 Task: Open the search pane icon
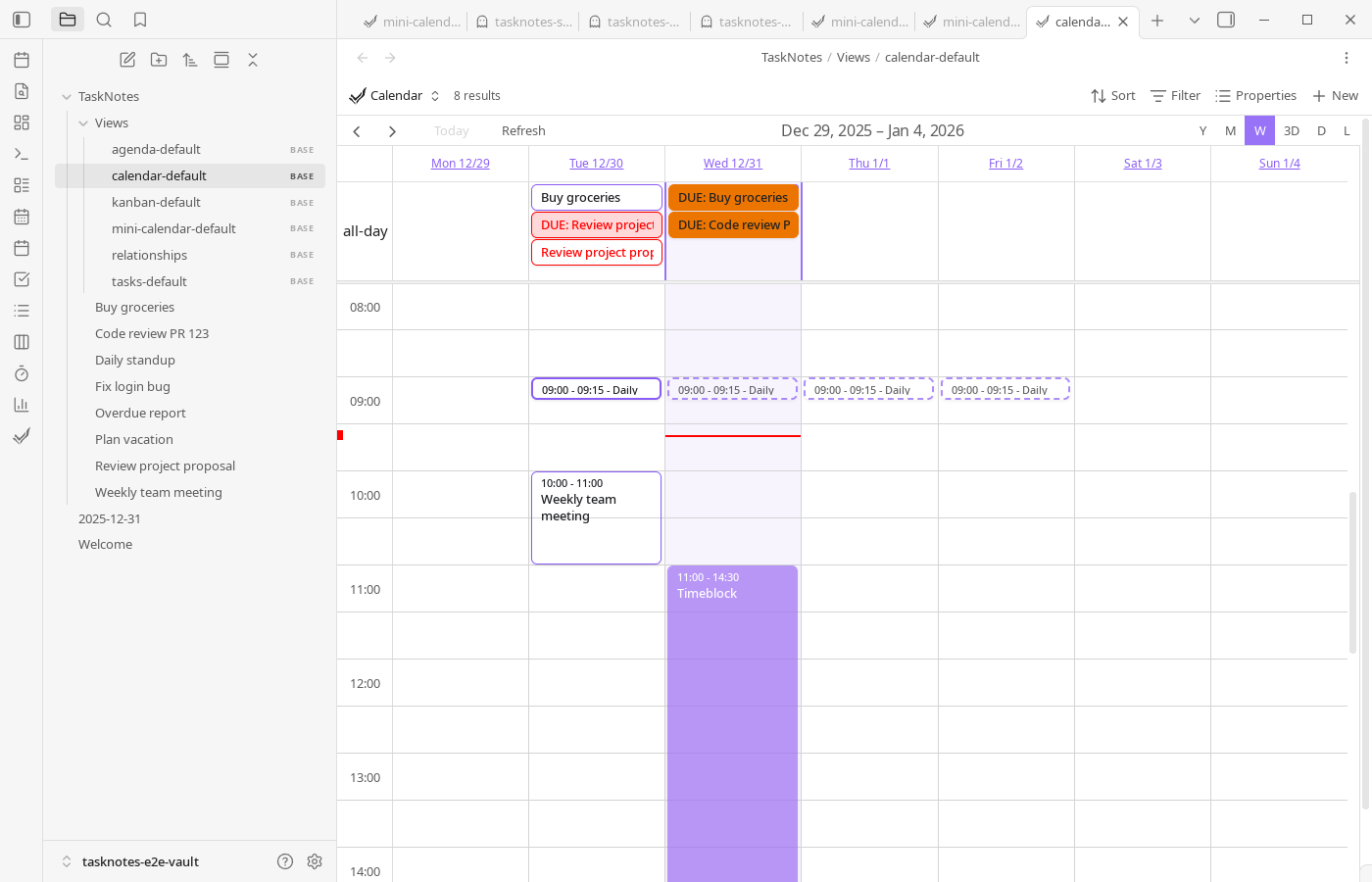[x=104, y=20]
